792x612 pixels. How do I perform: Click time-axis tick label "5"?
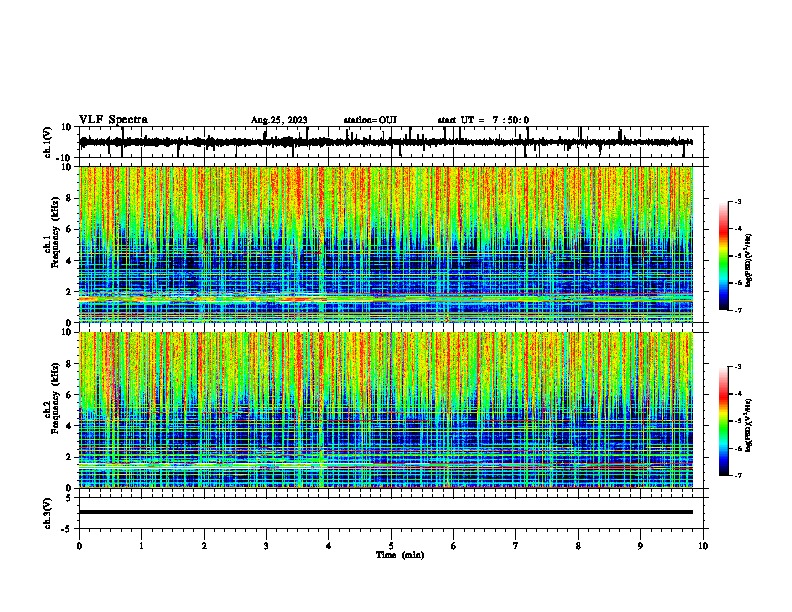[x=391, y=546]
